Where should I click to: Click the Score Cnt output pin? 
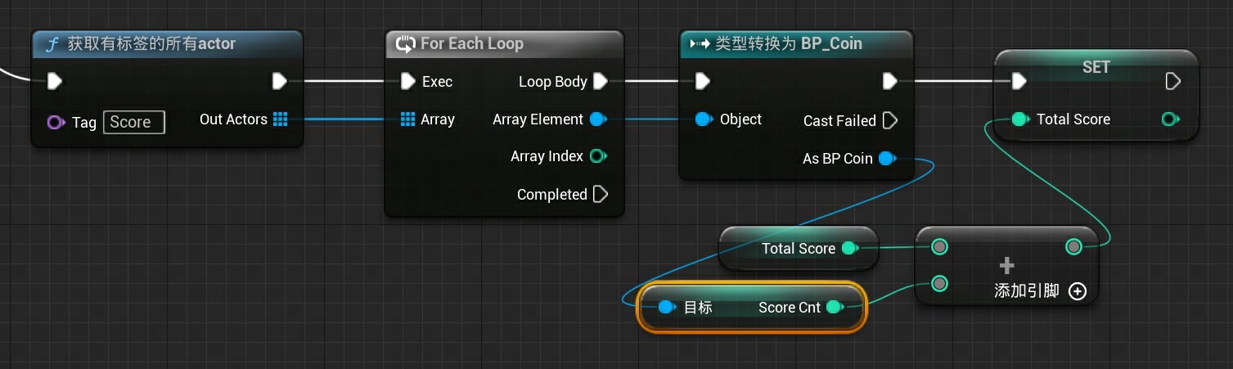pos(835,307)
